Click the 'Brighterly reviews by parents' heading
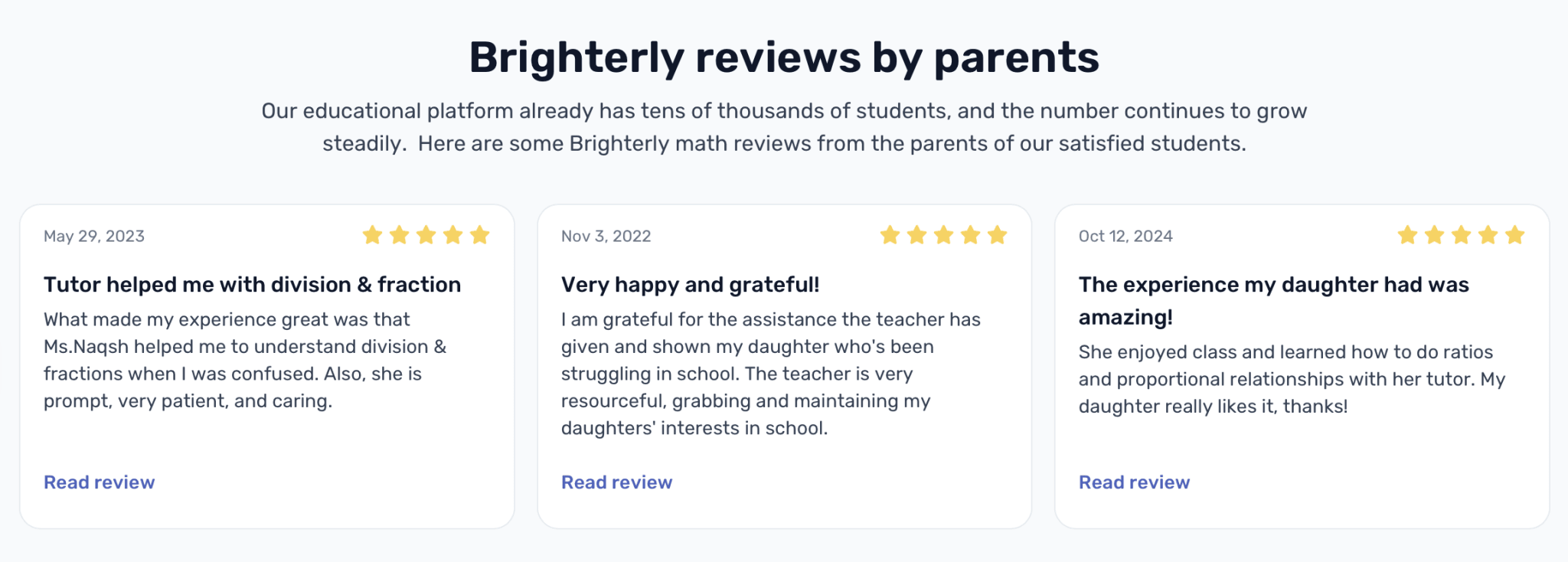 click(x=784, y=55)
